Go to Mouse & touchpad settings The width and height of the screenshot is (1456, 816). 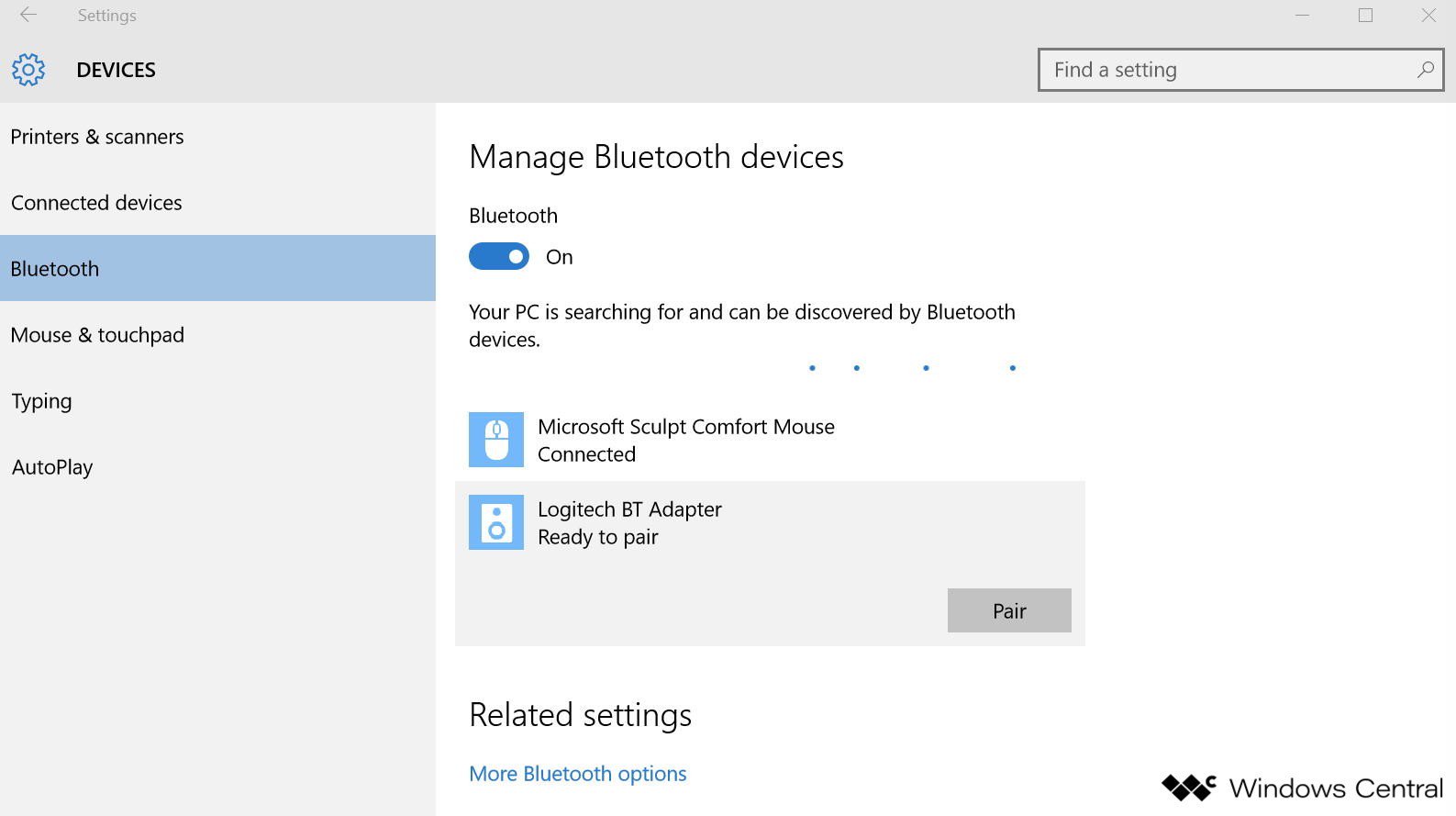(217, 335)
